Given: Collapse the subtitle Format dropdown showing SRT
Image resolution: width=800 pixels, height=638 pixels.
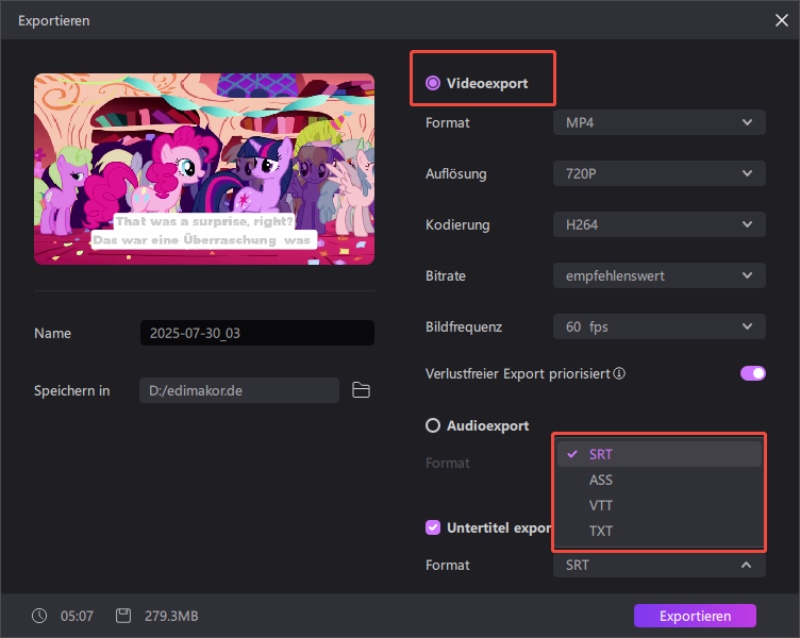Looking at the screenshot, I should [x=659, y=565].
